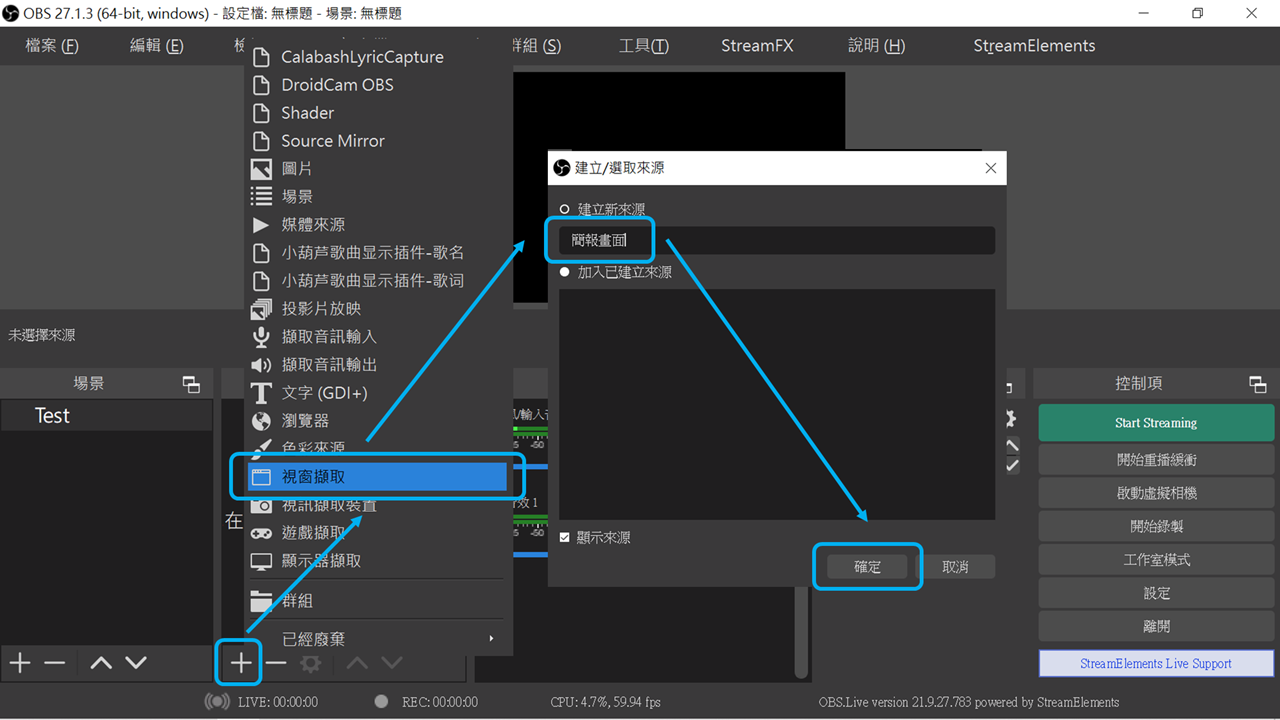Viewport: 1280px width, 720px height.
Task: Open source properties gear icon
Action: point(311,663)
